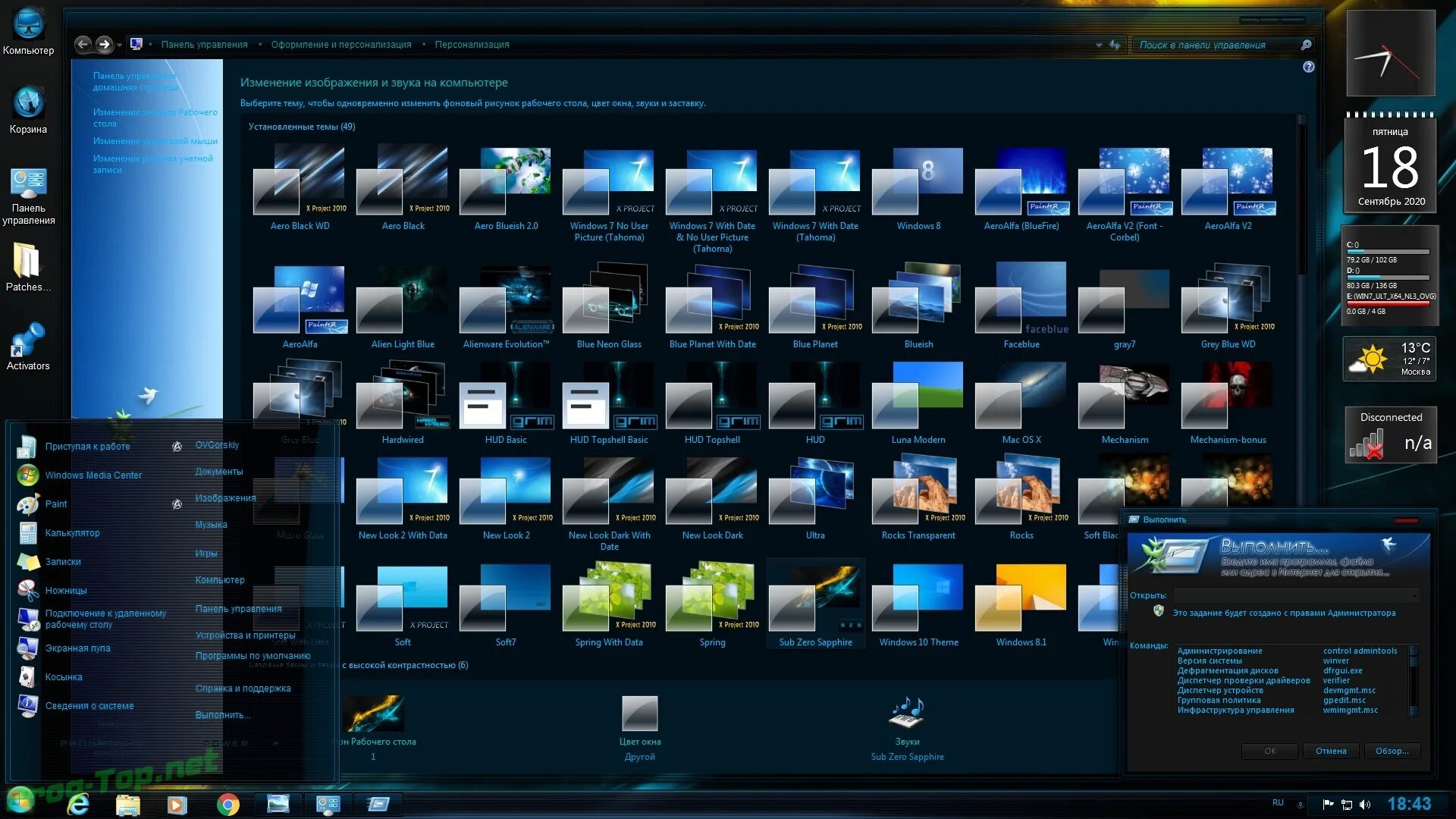Screen dimensions: 1456x819
Task: Select the Alienware Evolution theme
Action: click(506, 307)
